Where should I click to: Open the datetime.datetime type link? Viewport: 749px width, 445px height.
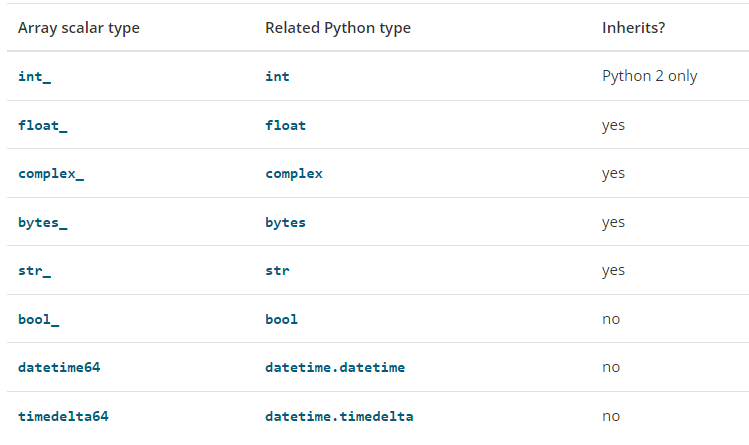click(x=334, y=367)
